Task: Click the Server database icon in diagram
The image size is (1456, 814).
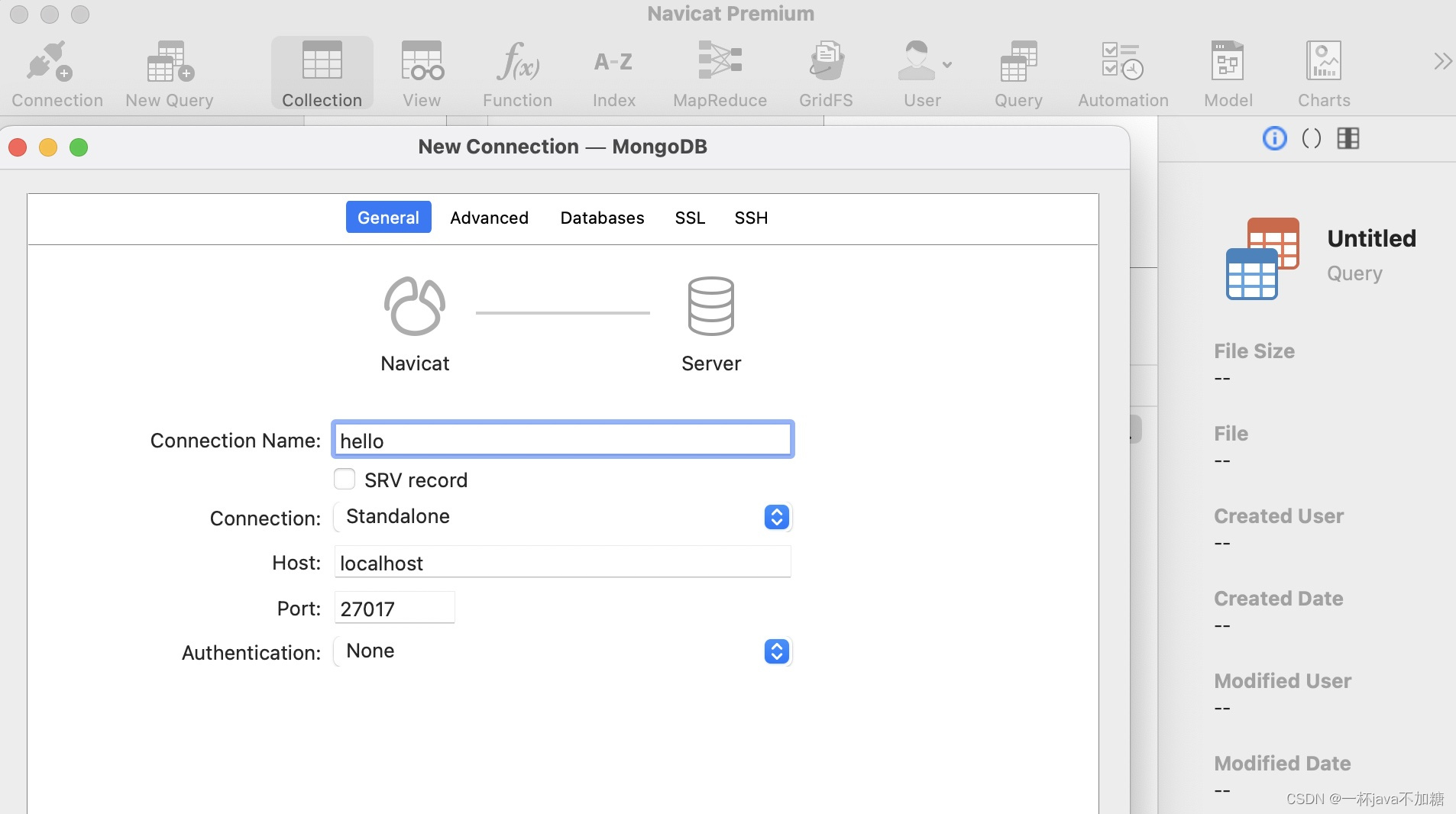Action: pyautogui.click(x=710, y=305)
